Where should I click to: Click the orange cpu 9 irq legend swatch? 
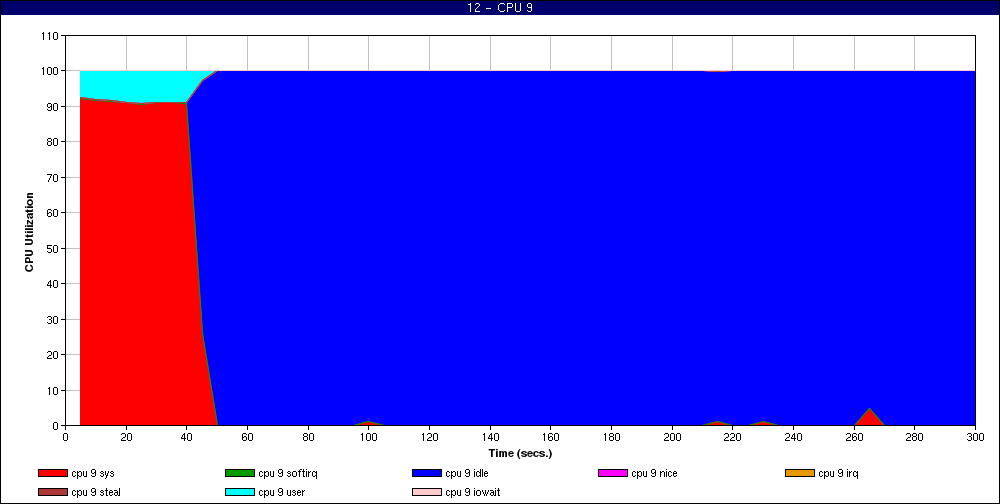800,473
